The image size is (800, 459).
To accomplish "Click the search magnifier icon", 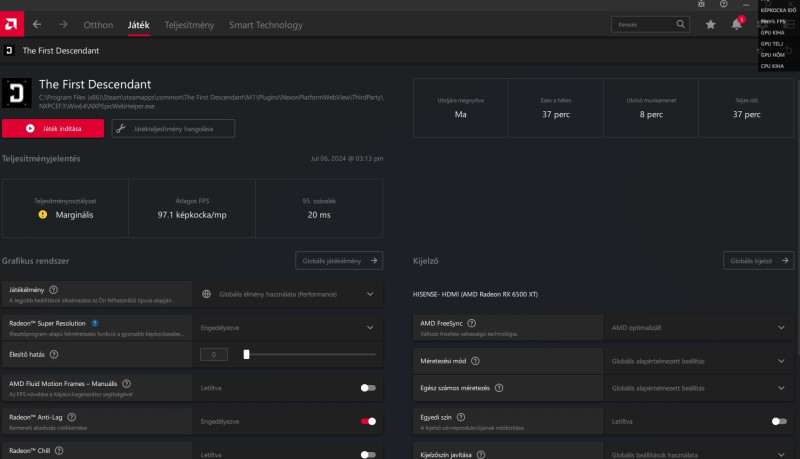I will [x=681, y=24].
